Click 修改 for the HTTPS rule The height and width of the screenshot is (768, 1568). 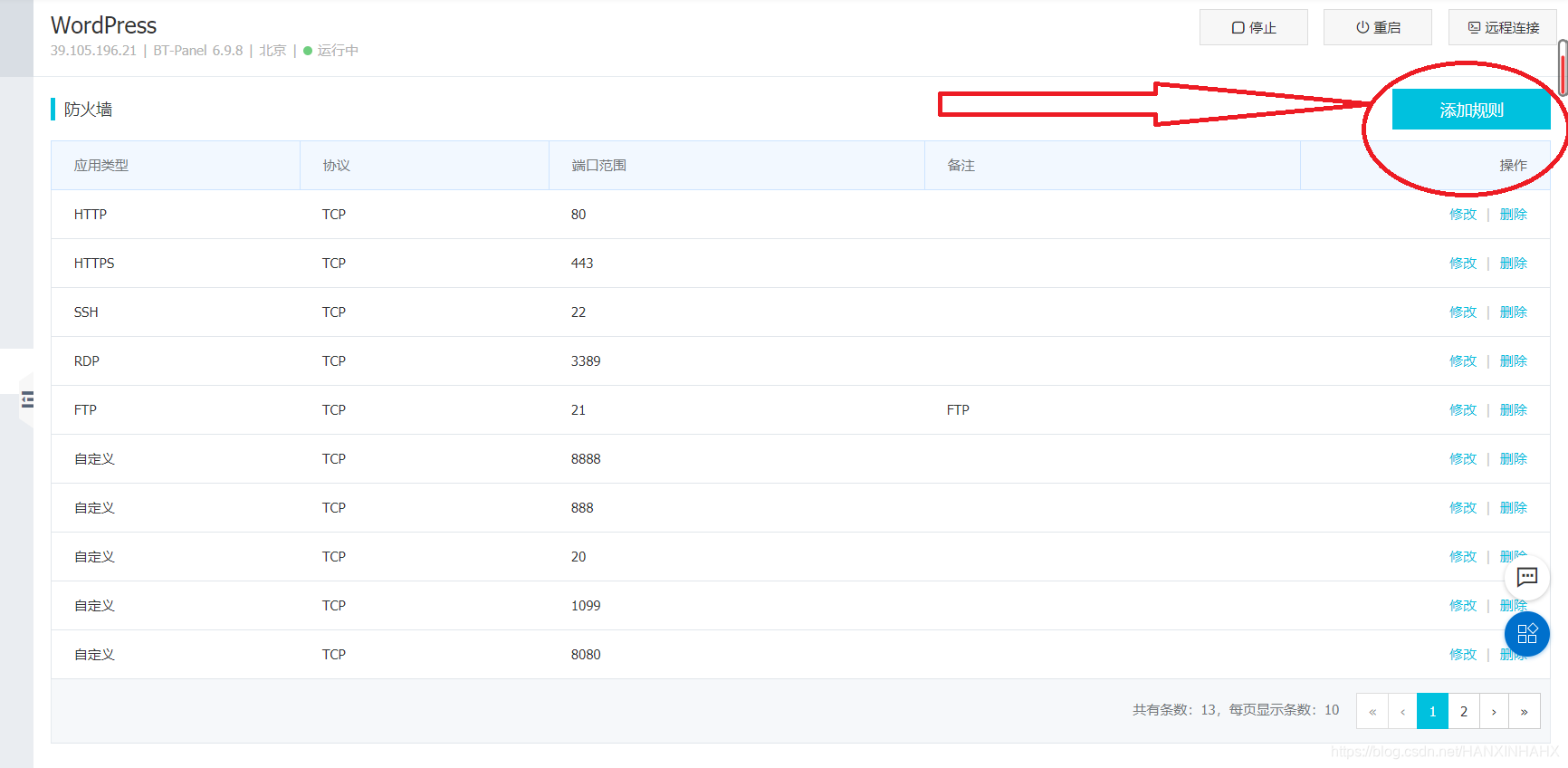(x=1463, y=264)
